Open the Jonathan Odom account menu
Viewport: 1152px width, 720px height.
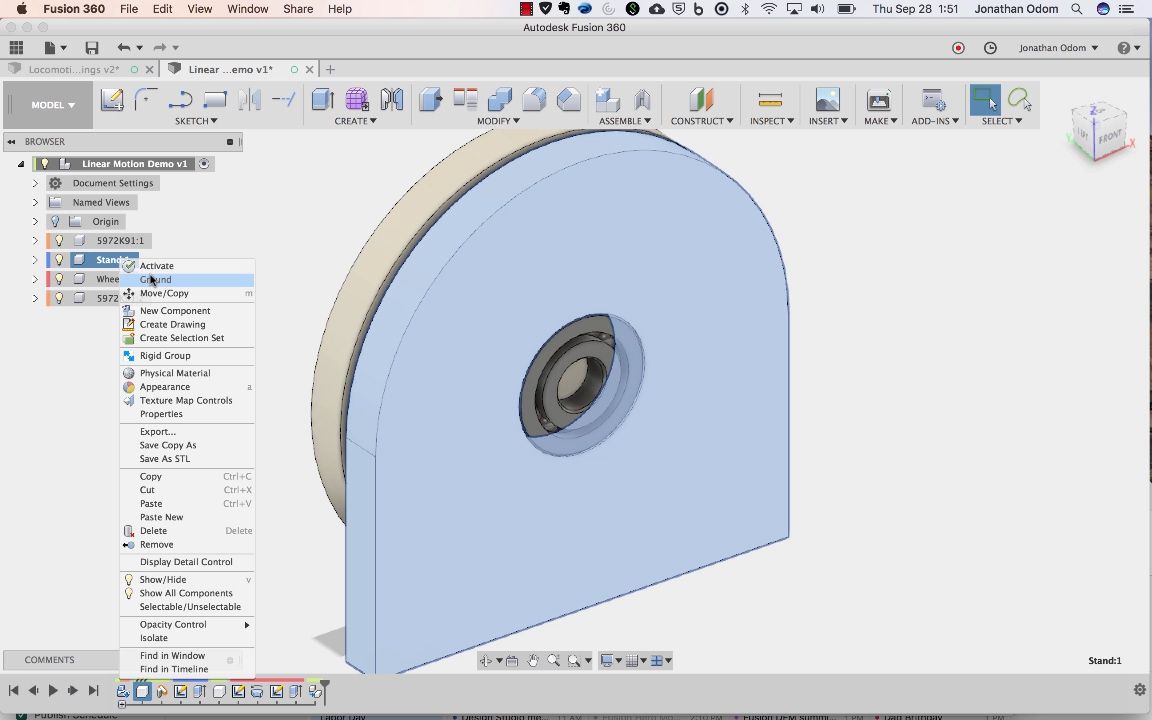click(x=1058, y=48)
